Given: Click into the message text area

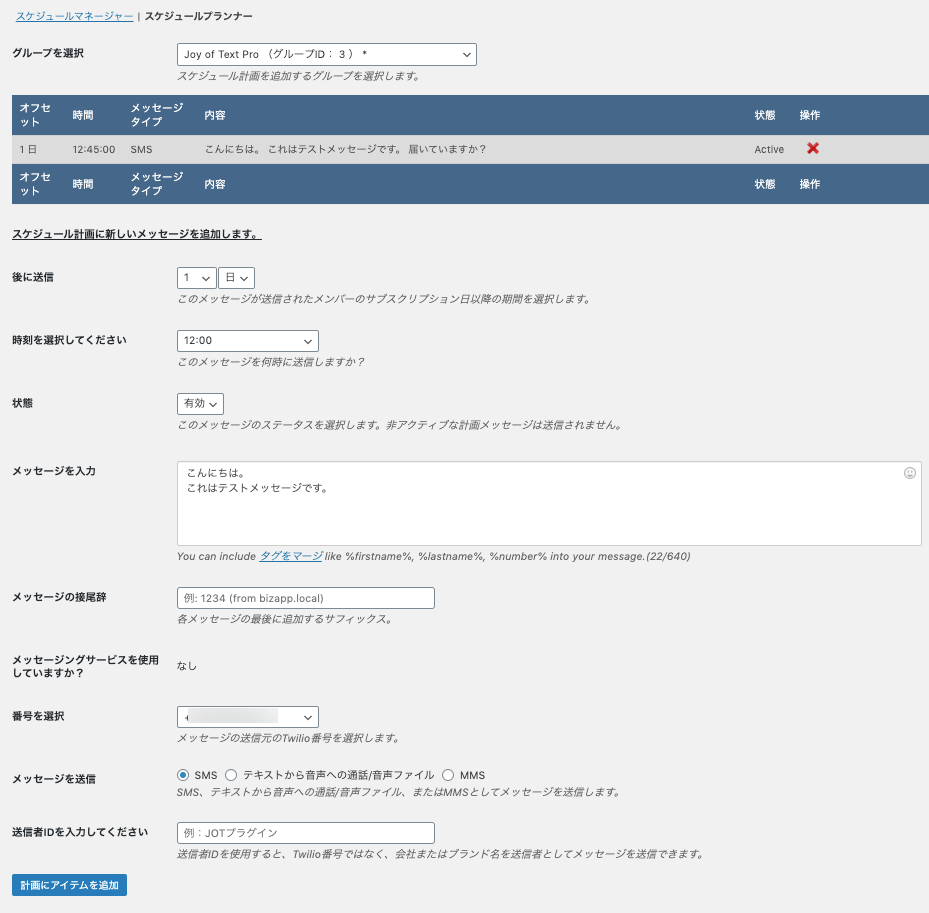Looking at the screenshot, I should click(x=549, y=504).
